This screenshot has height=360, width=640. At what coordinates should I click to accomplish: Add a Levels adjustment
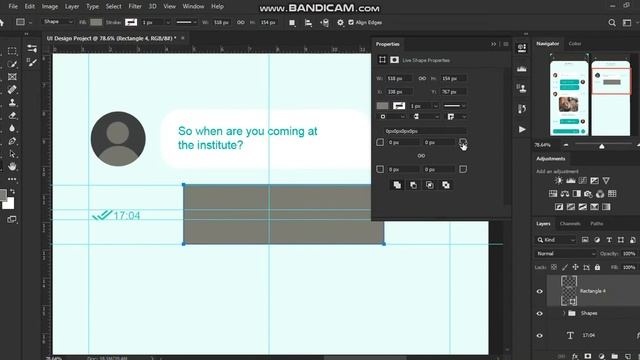tap(571, 181)
